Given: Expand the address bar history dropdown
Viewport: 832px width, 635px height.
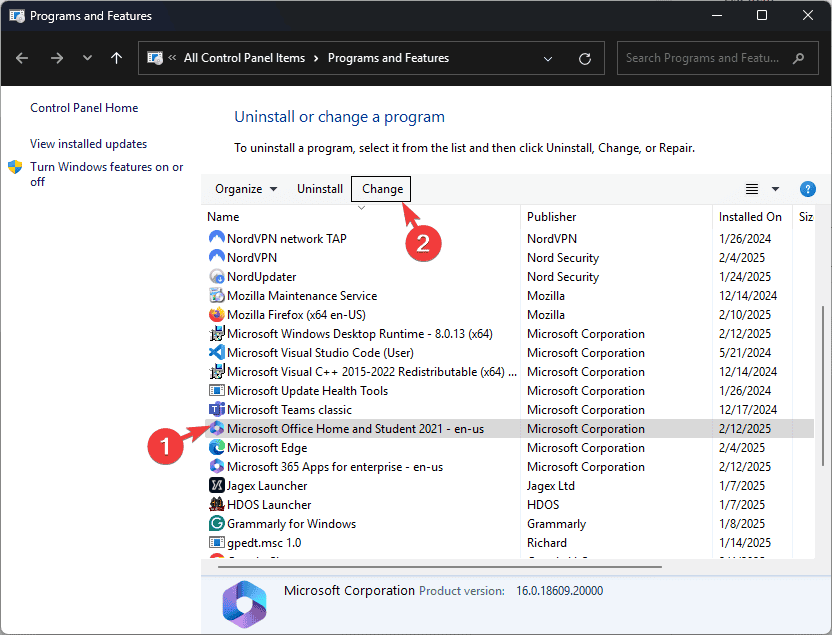Looking at the screenshot, I should pyautogui.click(x=548, y=58).
